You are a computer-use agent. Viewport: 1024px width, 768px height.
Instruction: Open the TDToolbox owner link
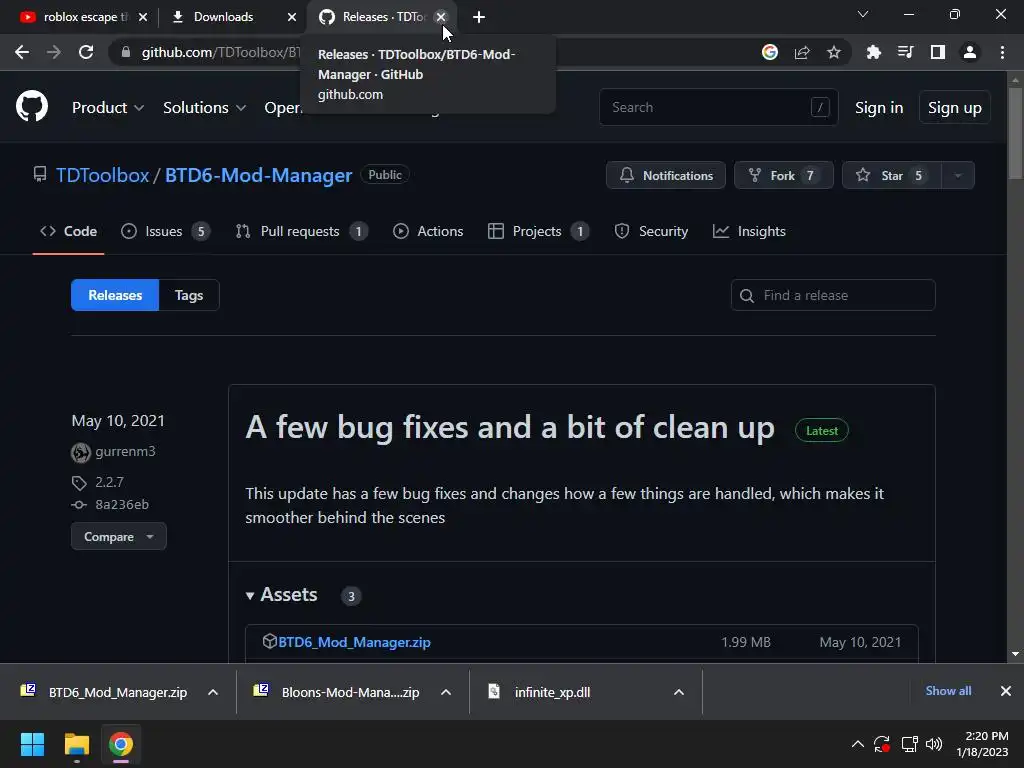[103, 175]
